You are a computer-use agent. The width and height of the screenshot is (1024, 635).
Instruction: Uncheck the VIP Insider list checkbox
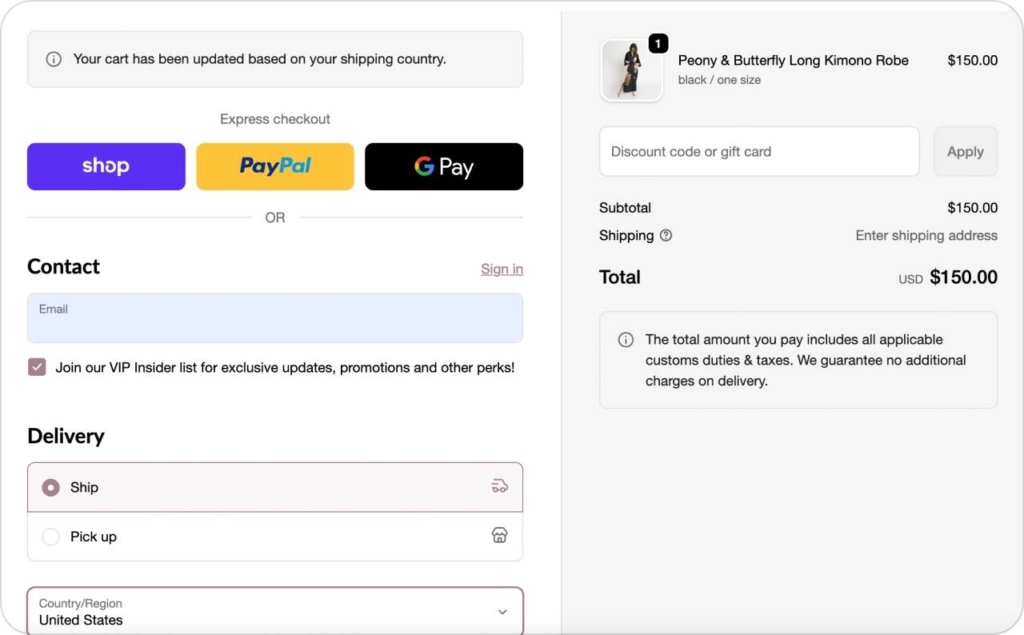click(37, 367)
